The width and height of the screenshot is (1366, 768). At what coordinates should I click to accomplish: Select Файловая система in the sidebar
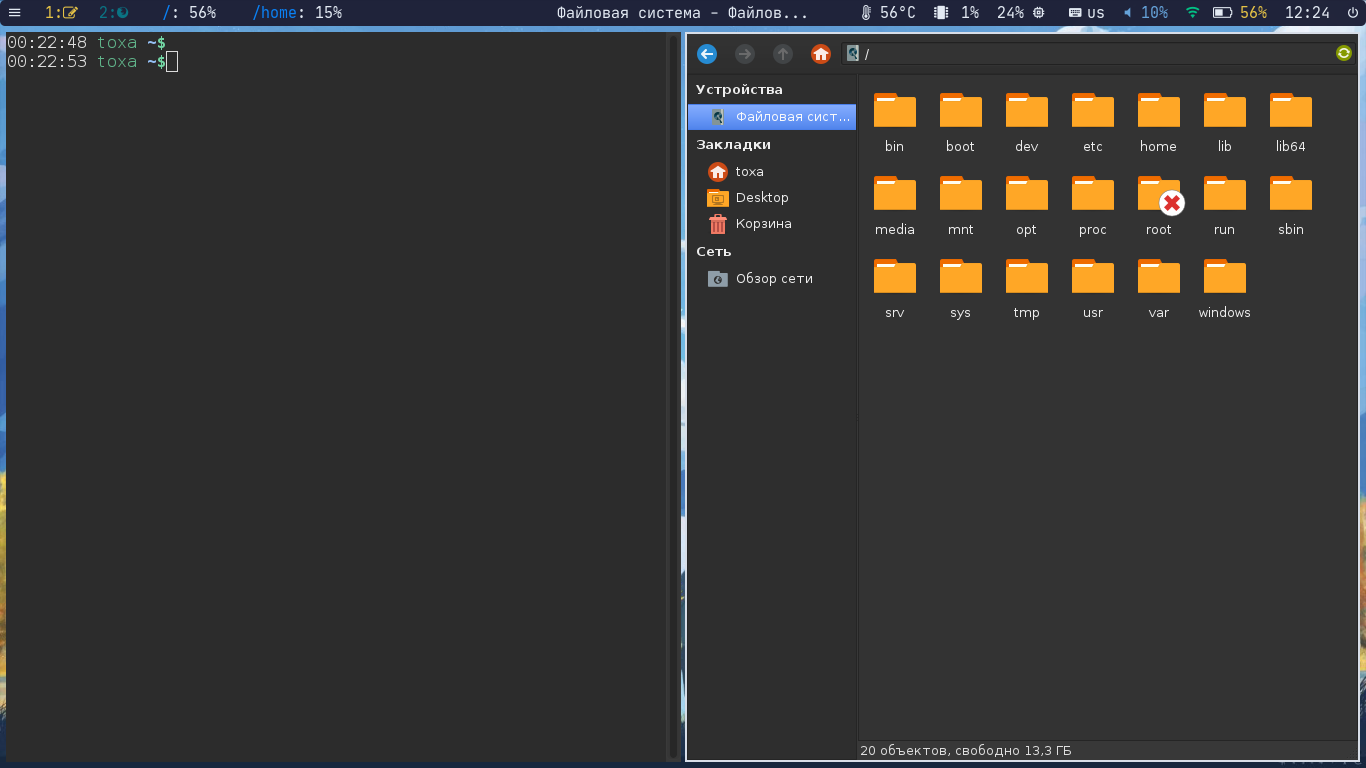pyautogui.click(x=772, y=117)
